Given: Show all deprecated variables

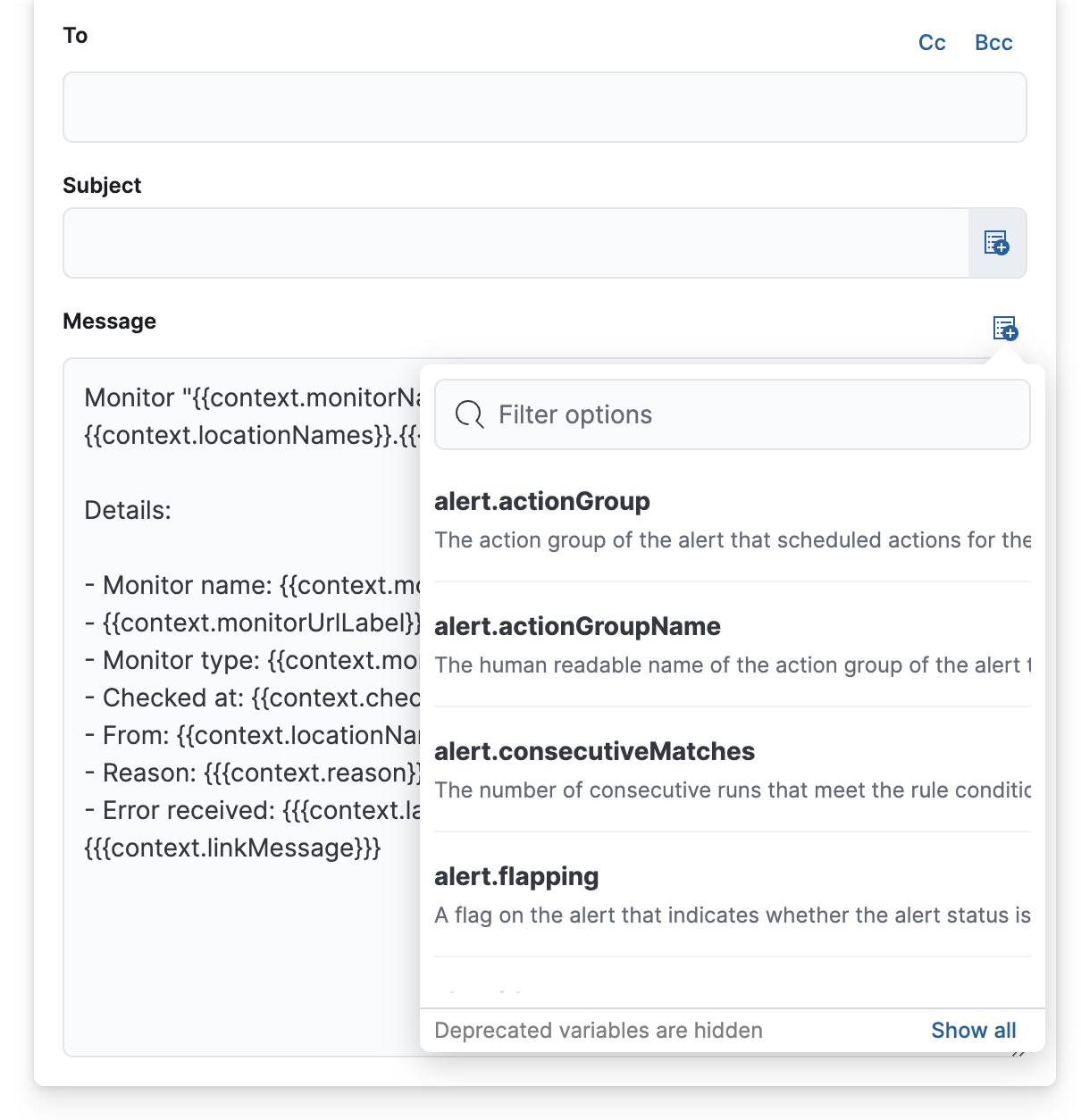Looking at the screenshot, I should (973, 1030).
